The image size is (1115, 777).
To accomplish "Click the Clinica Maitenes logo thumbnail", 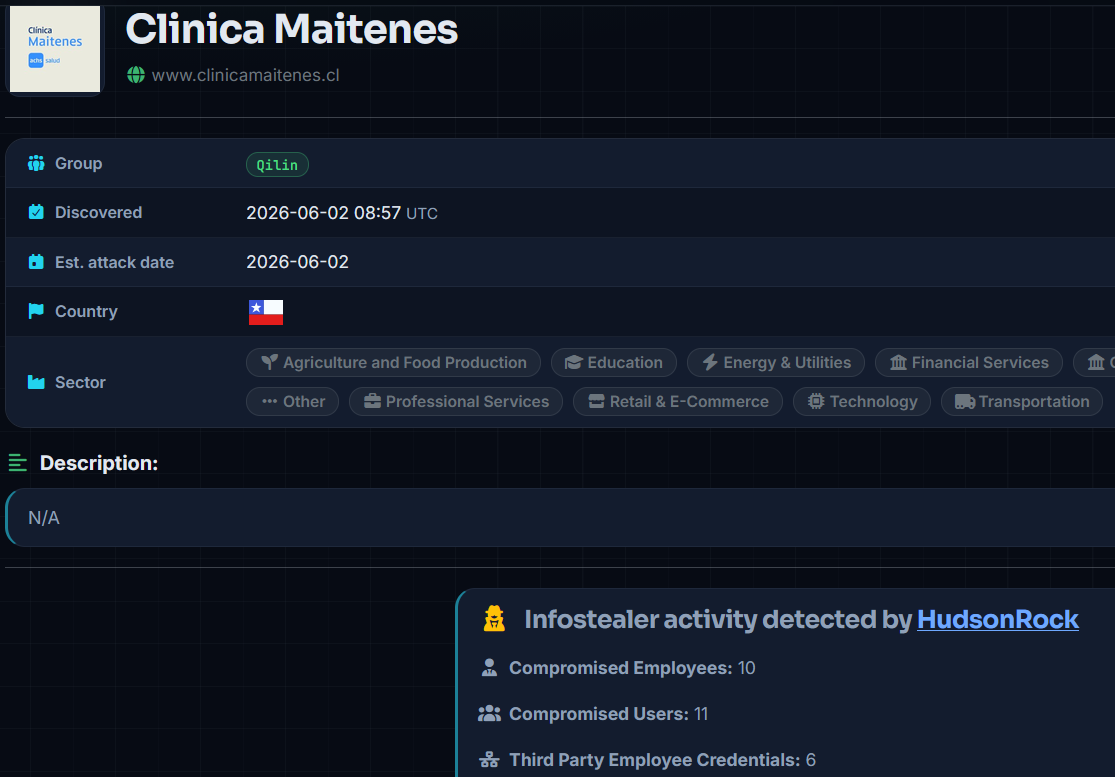I will point(55,48).
